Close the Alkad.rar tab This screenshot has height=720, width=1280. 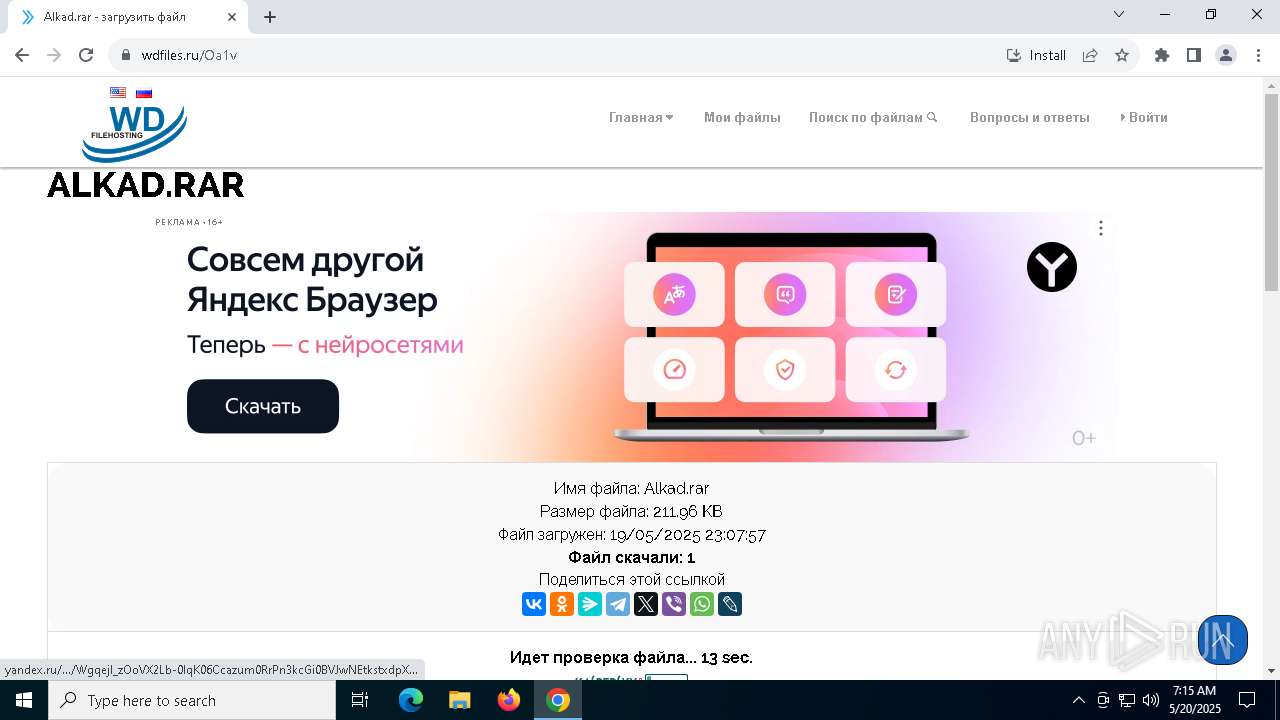tap(232, 17)
